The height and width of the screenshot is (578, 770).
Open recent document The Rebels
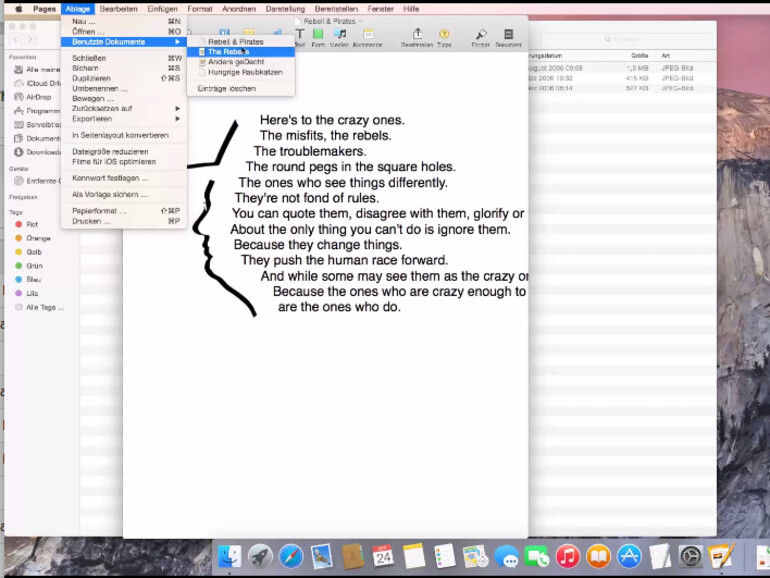pyautogui.click(x=241, y=52)
